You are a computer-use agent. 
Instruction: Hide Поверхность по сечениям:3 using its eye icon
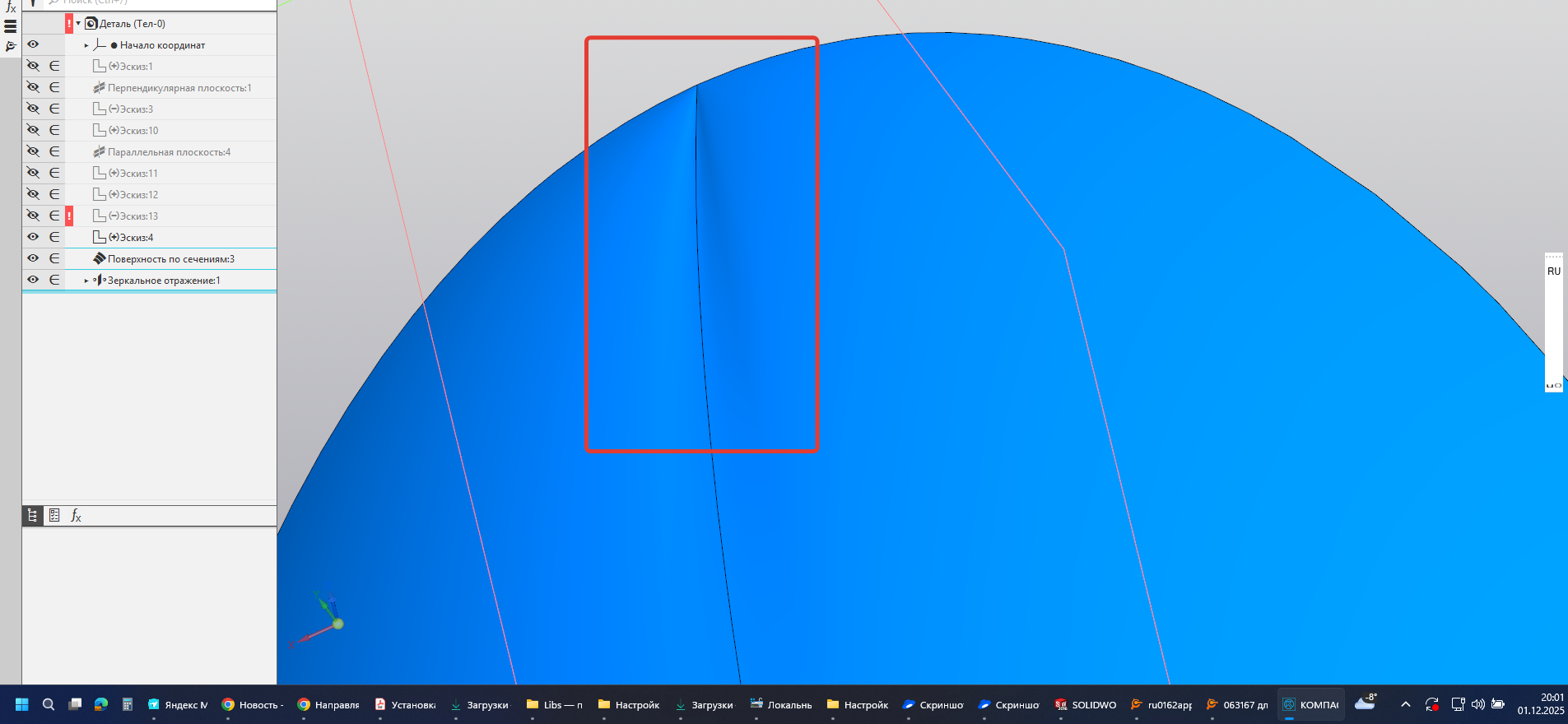point(33,258)
